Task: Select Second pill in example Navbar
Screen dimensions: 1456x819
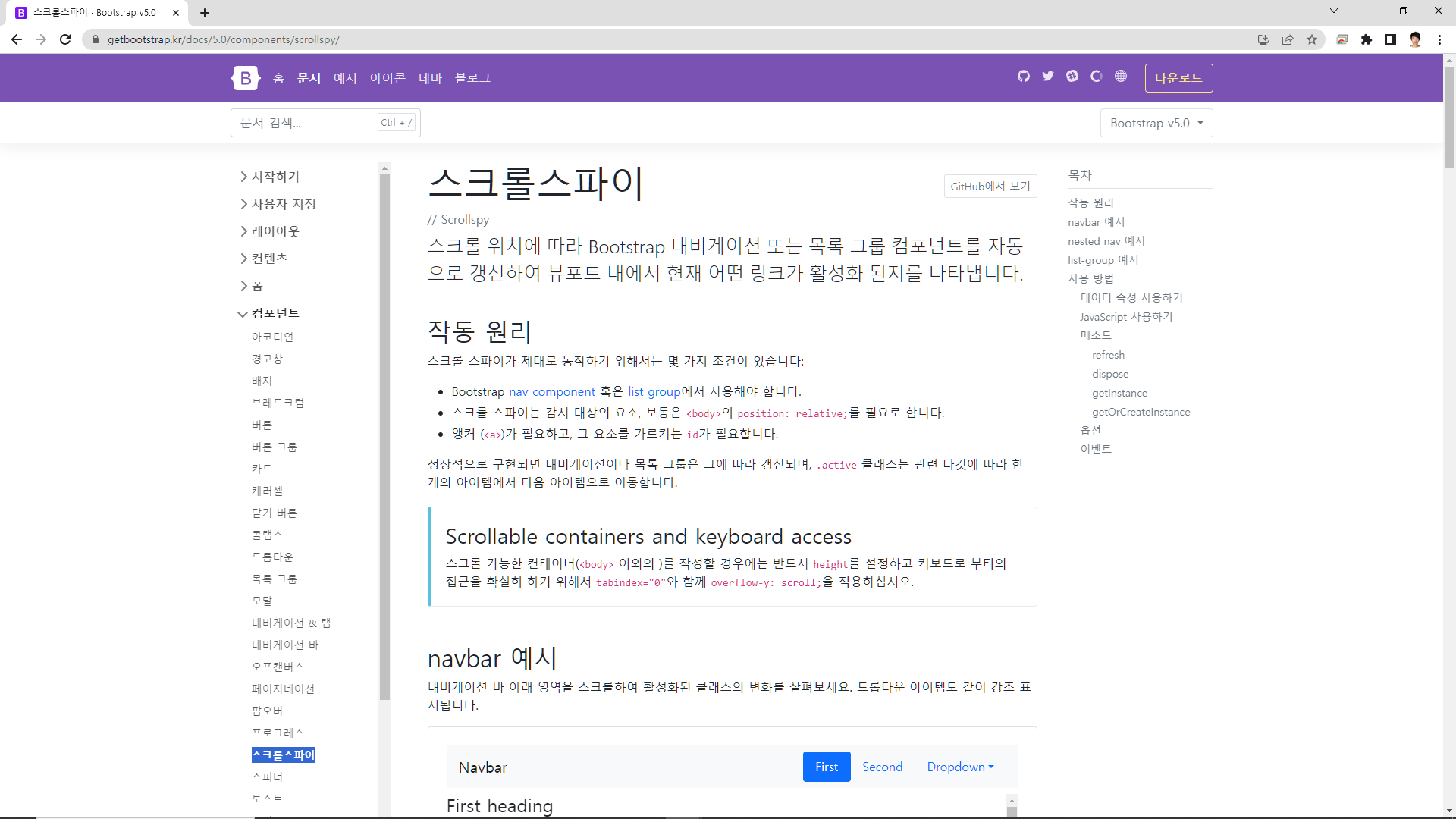Action: pos(882,767)
